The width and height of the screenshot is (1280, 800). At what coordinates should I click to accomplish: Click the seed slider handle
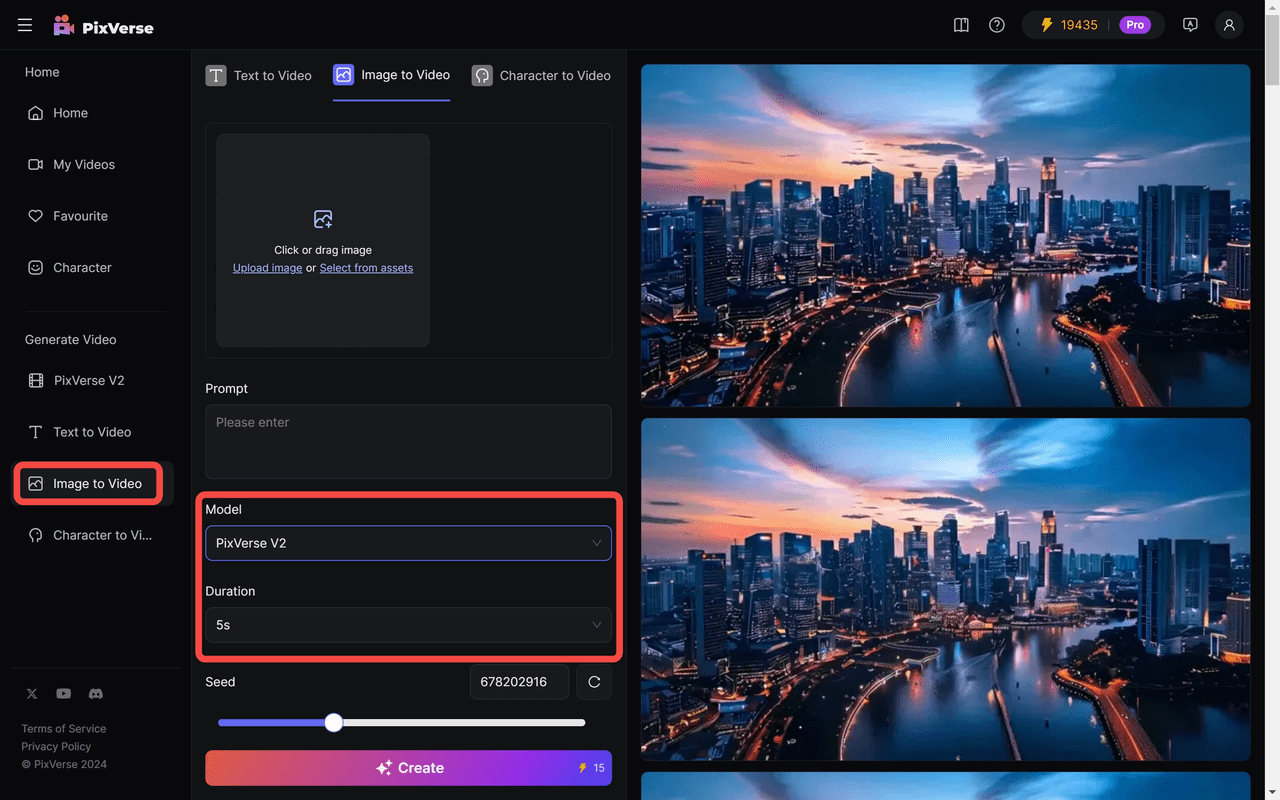point(334,723)
